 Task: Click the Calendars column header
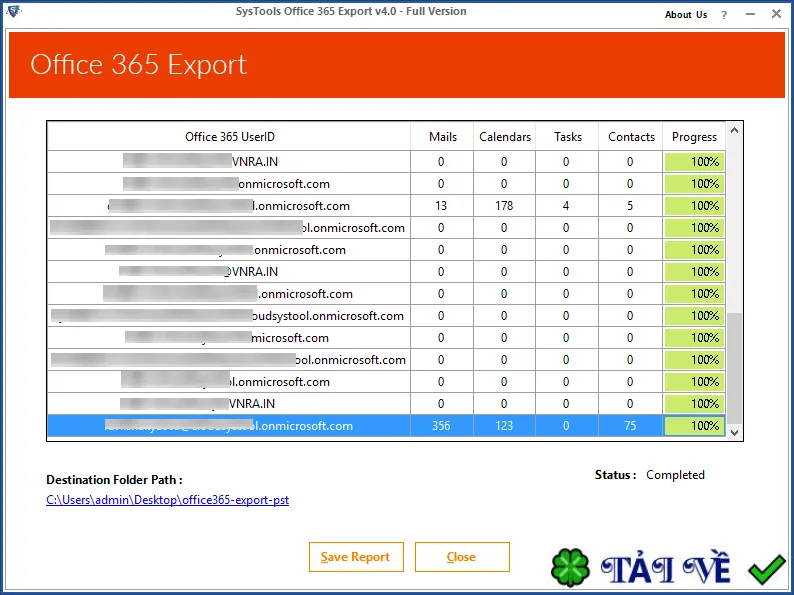(x=504, y=137)
